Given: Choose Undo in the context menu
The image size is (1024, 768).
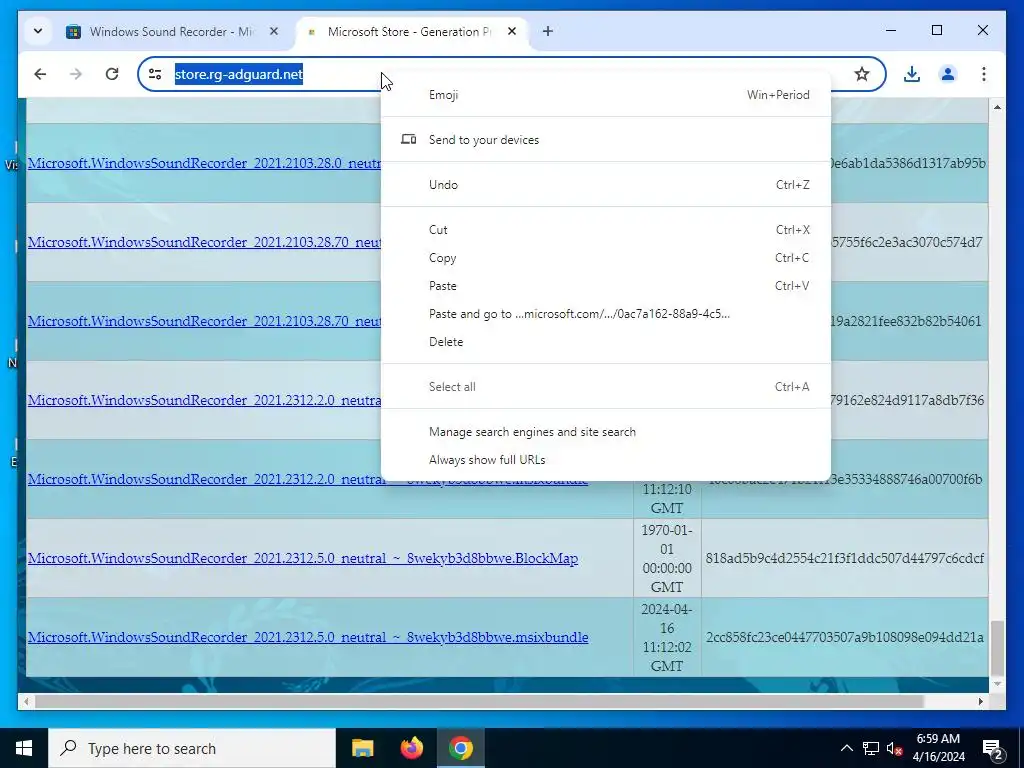Looking at the screenshot, I should click(605, 185).
